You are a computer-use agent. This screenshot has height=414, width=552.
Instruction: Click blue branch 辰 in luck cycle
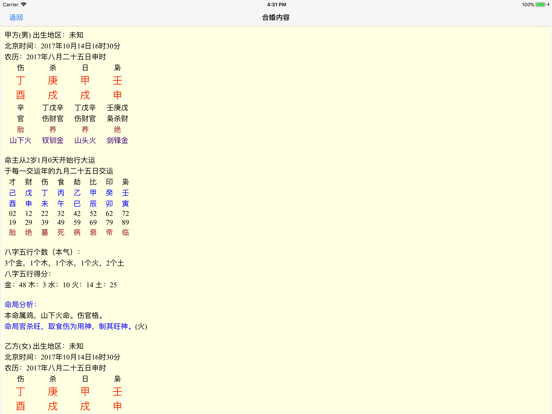tap(93, 203)
